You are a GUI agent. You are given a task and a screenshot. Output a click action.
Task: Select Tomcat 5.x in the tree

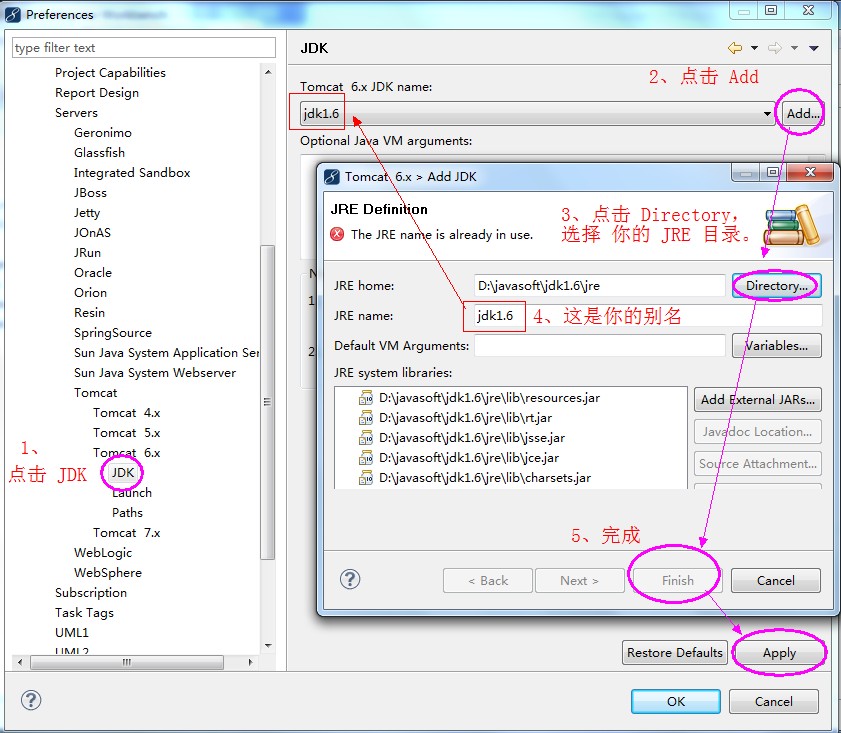(x=127, y=432)
